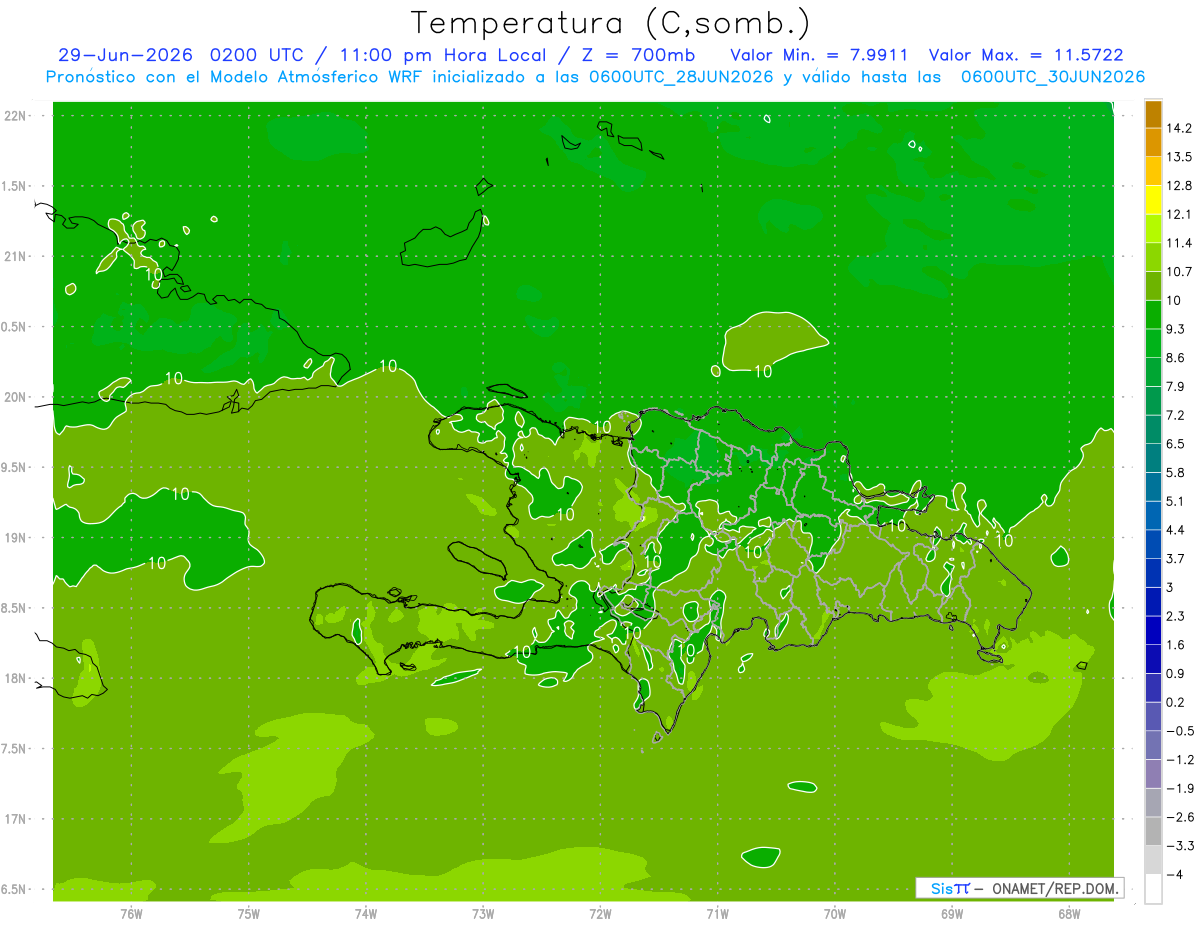Image resolution: width=1200 pixels, height=927 pixels.
Task: Click the "0200 UTC" time text
Action: tap(255, 55)
